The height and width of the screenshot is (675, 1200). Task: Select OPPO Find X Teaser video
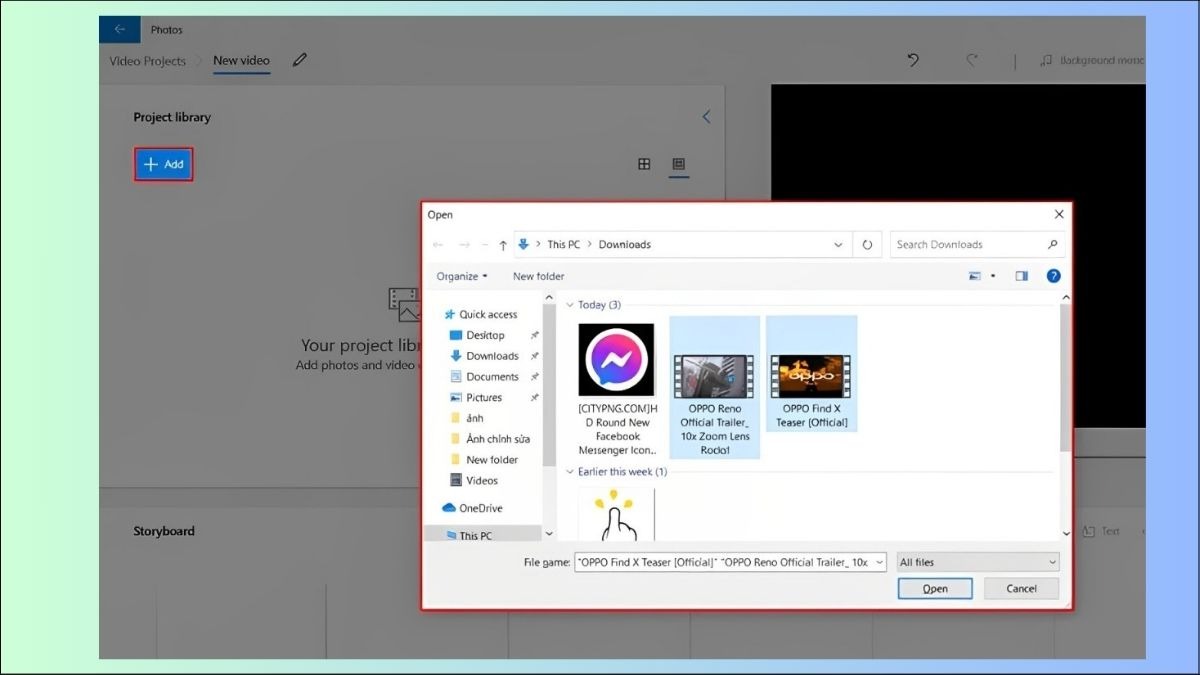coord(811,375)
